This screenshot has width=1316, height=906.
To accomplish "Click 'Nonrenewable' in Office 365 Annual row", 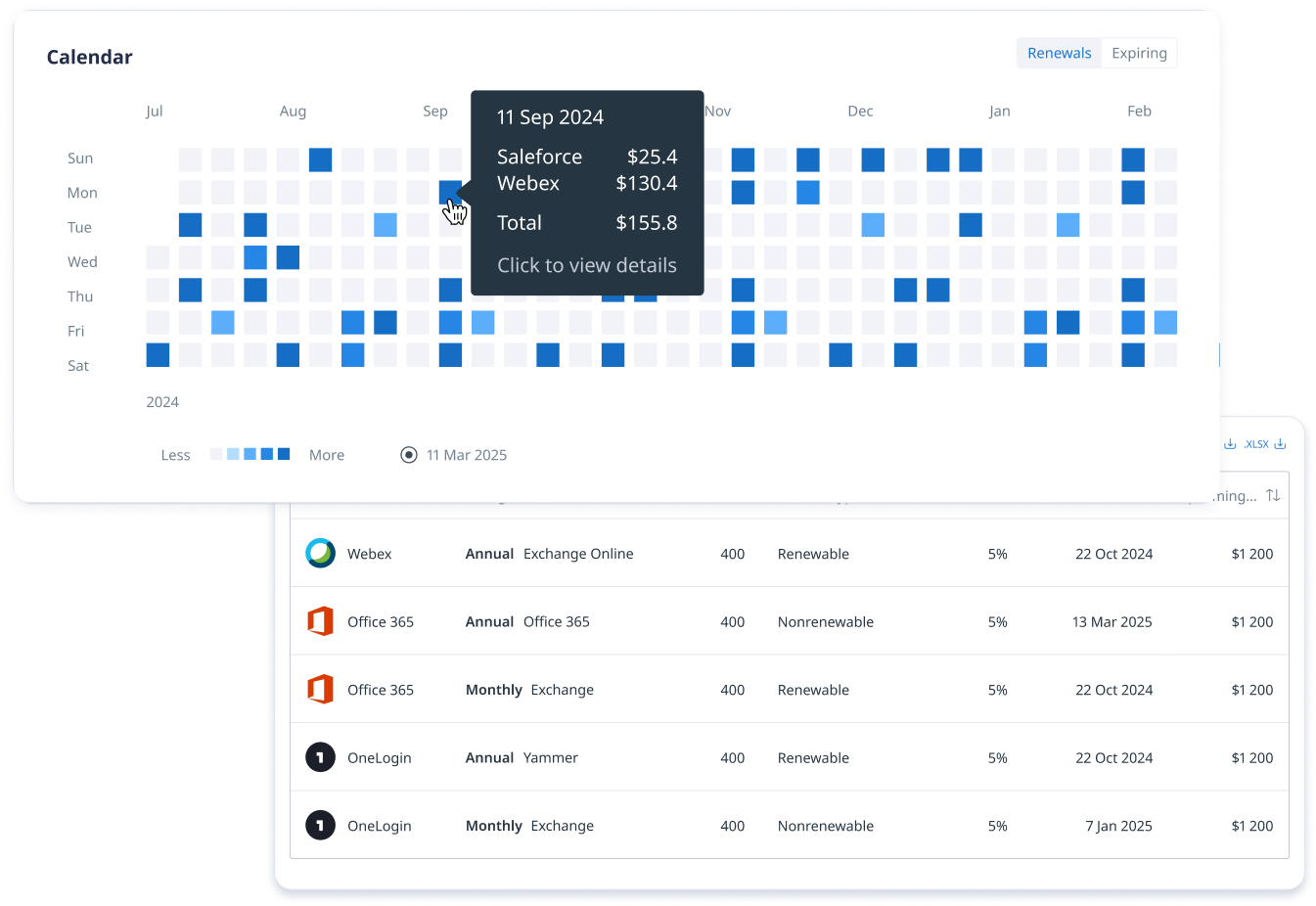I will pyautogui.click(x=826, y=622).
